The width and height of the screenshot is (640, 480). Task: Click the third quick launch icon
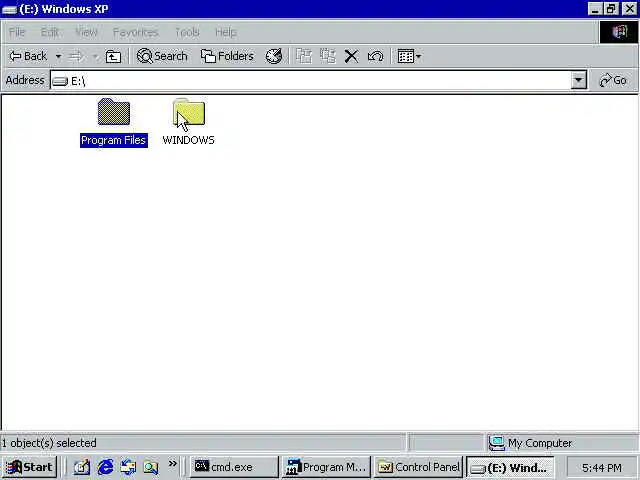tap(128, 467)
